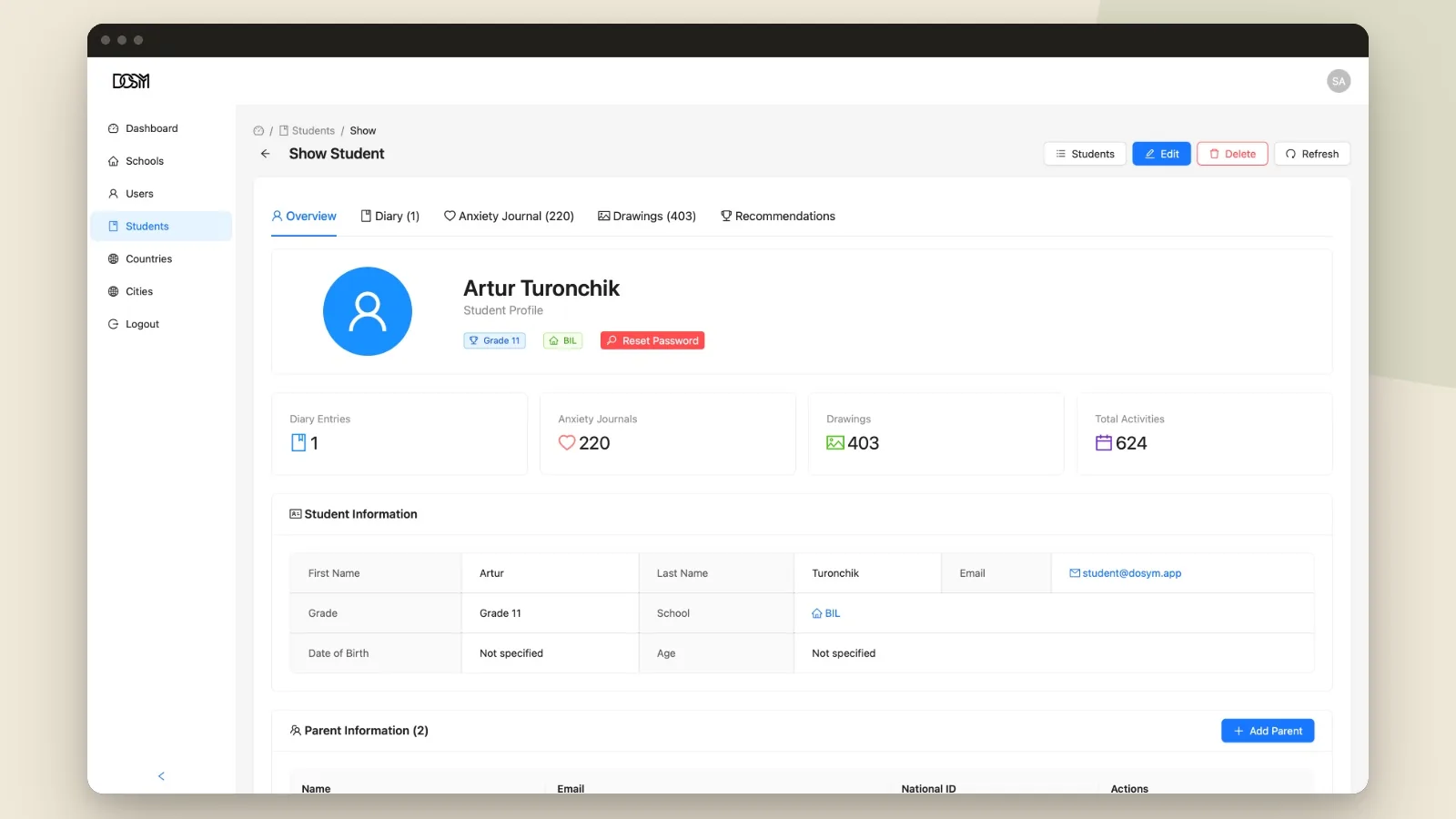The width and height of the screenshot is (1456, 819).
Task: Collapse the sidebar with chevron
Action: coord(161,776)
